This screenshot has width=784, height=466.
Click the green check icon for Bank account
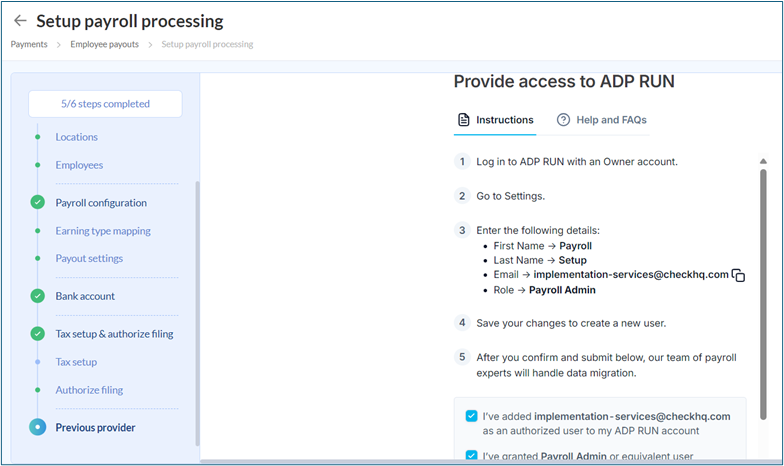38,296
